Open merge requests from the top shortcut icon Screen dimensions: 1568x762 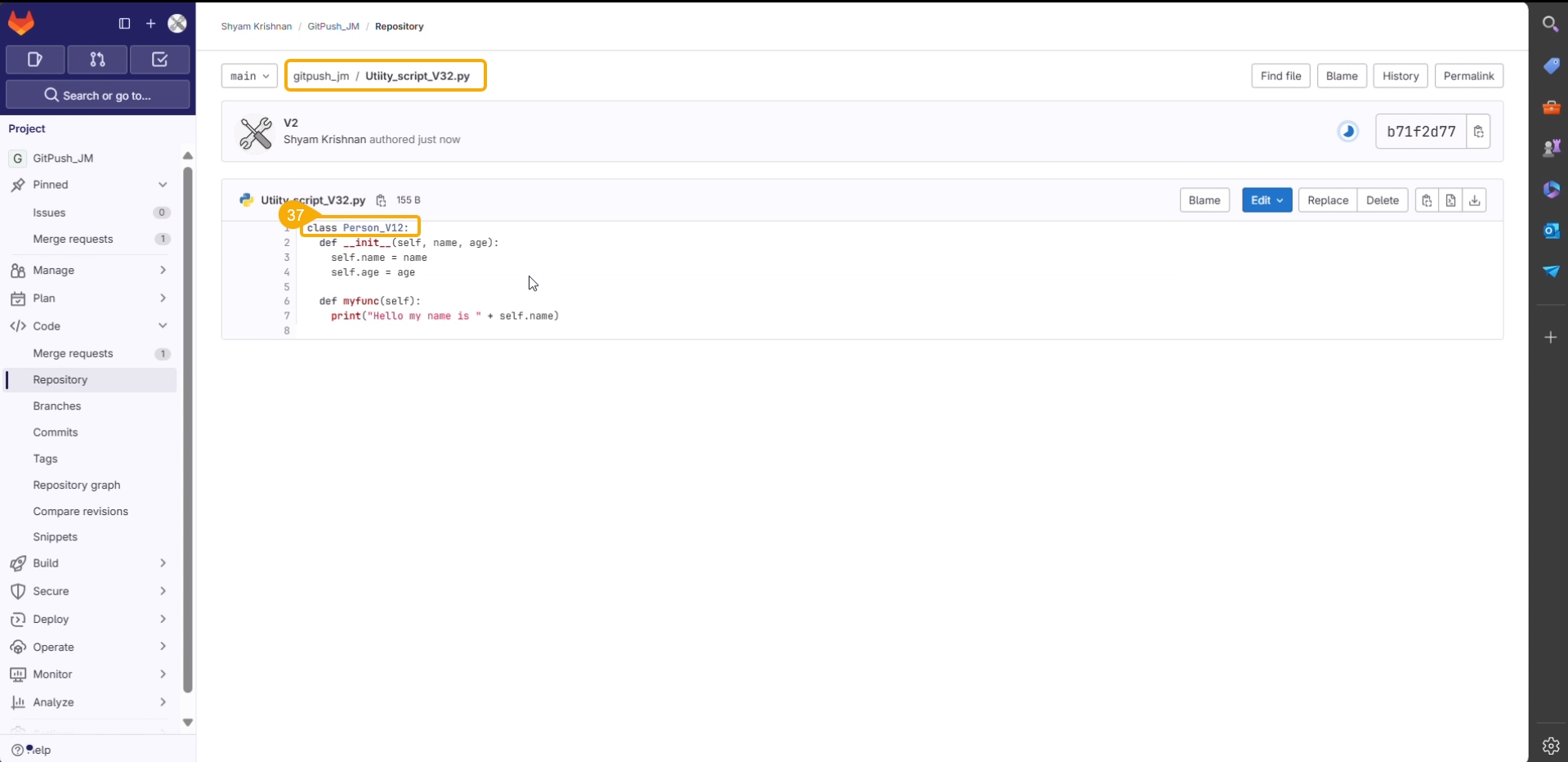point(97,60)
